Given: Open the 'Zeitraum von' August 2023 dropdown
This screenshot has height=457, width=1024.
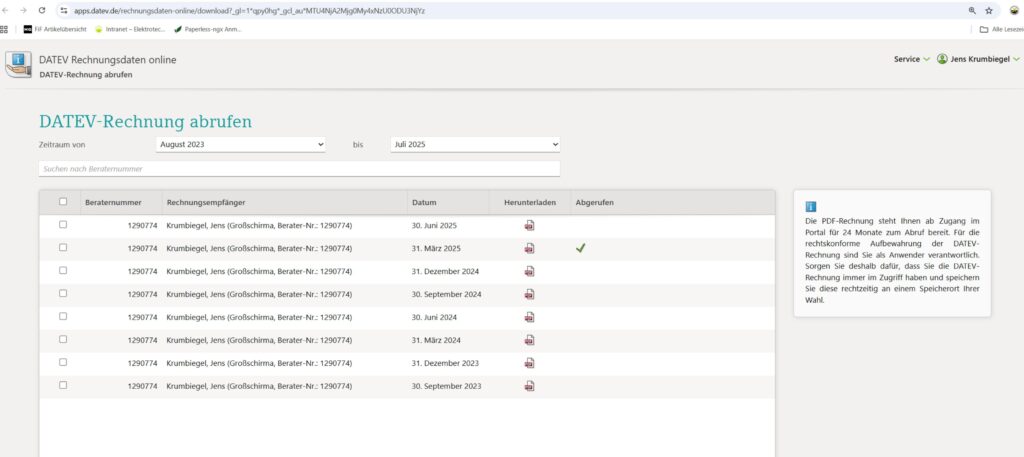Looking at the screenshot, I should (x=241, y=145).
